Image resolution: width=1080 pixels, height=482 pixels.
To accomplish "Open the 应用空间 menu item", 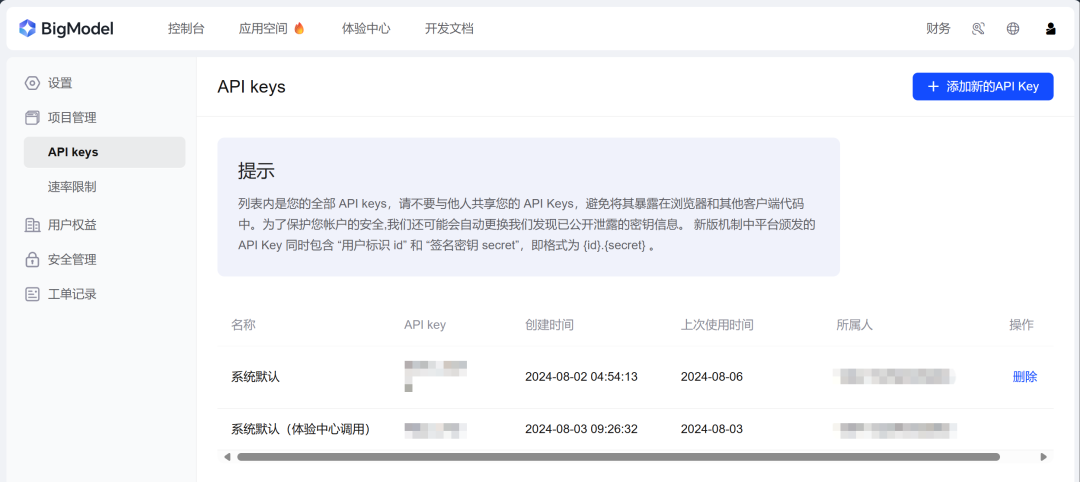I will pyautogui.click(x=263, y=28).
